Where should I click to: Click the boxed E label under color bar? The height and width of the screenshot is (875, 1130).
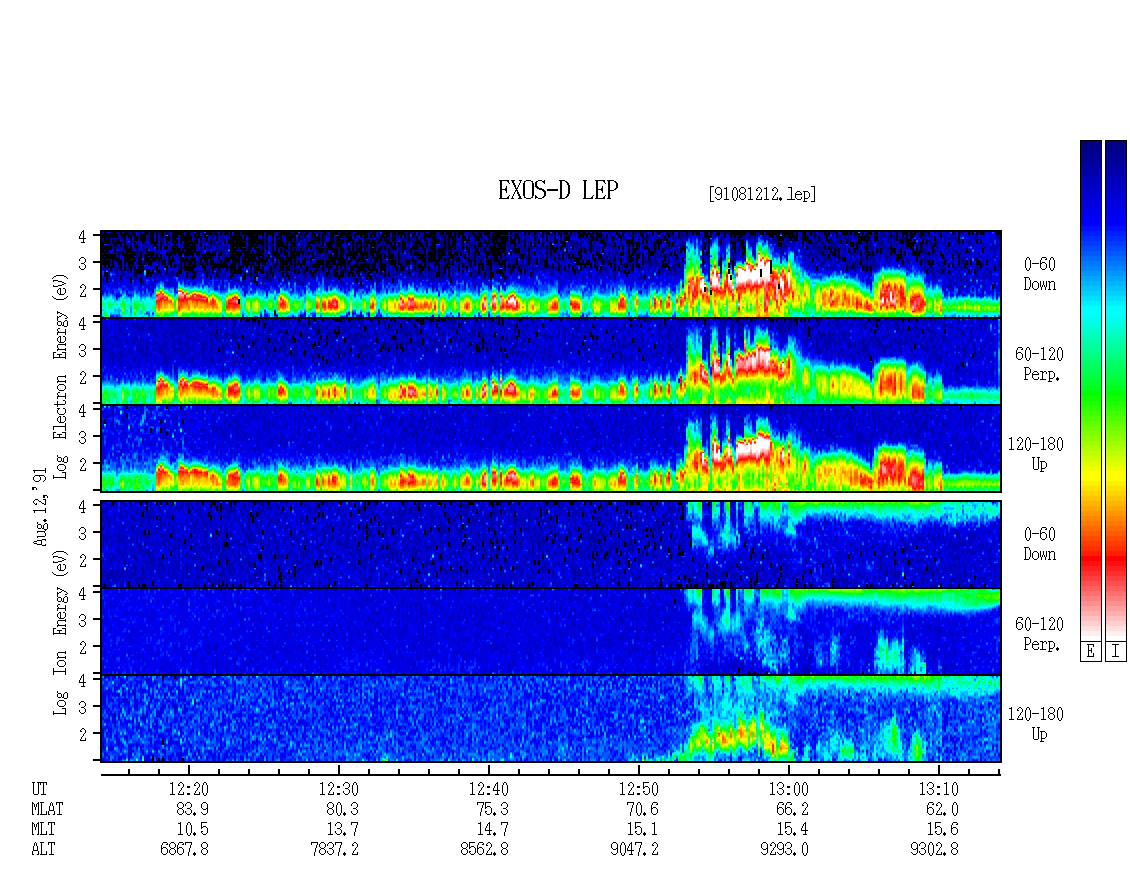(x=1090, y=652)
